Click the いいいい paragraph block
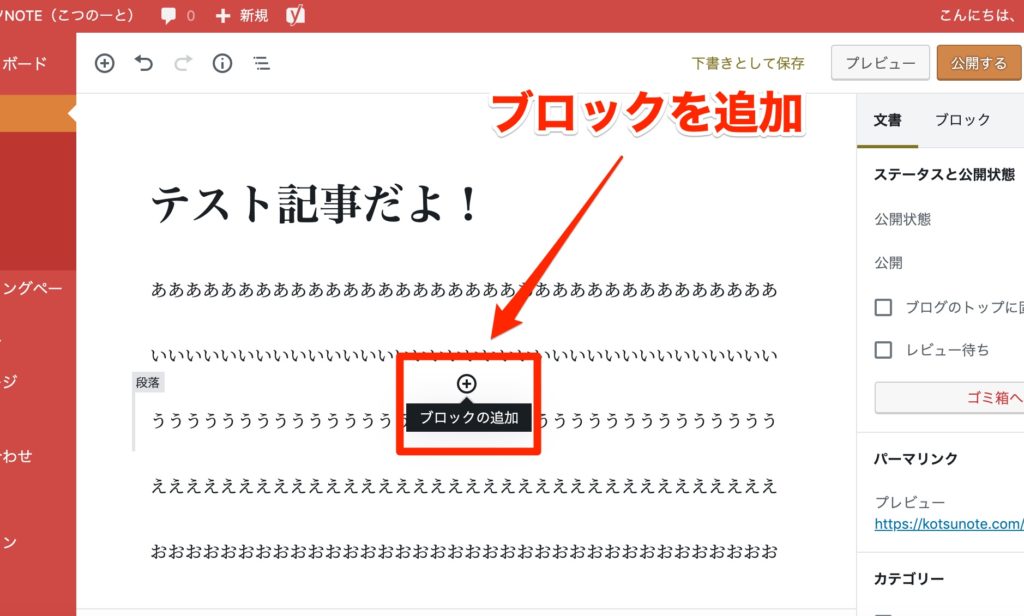This screenshot has height=616, width=1024. pyautogui.click(x=464, y=355)
